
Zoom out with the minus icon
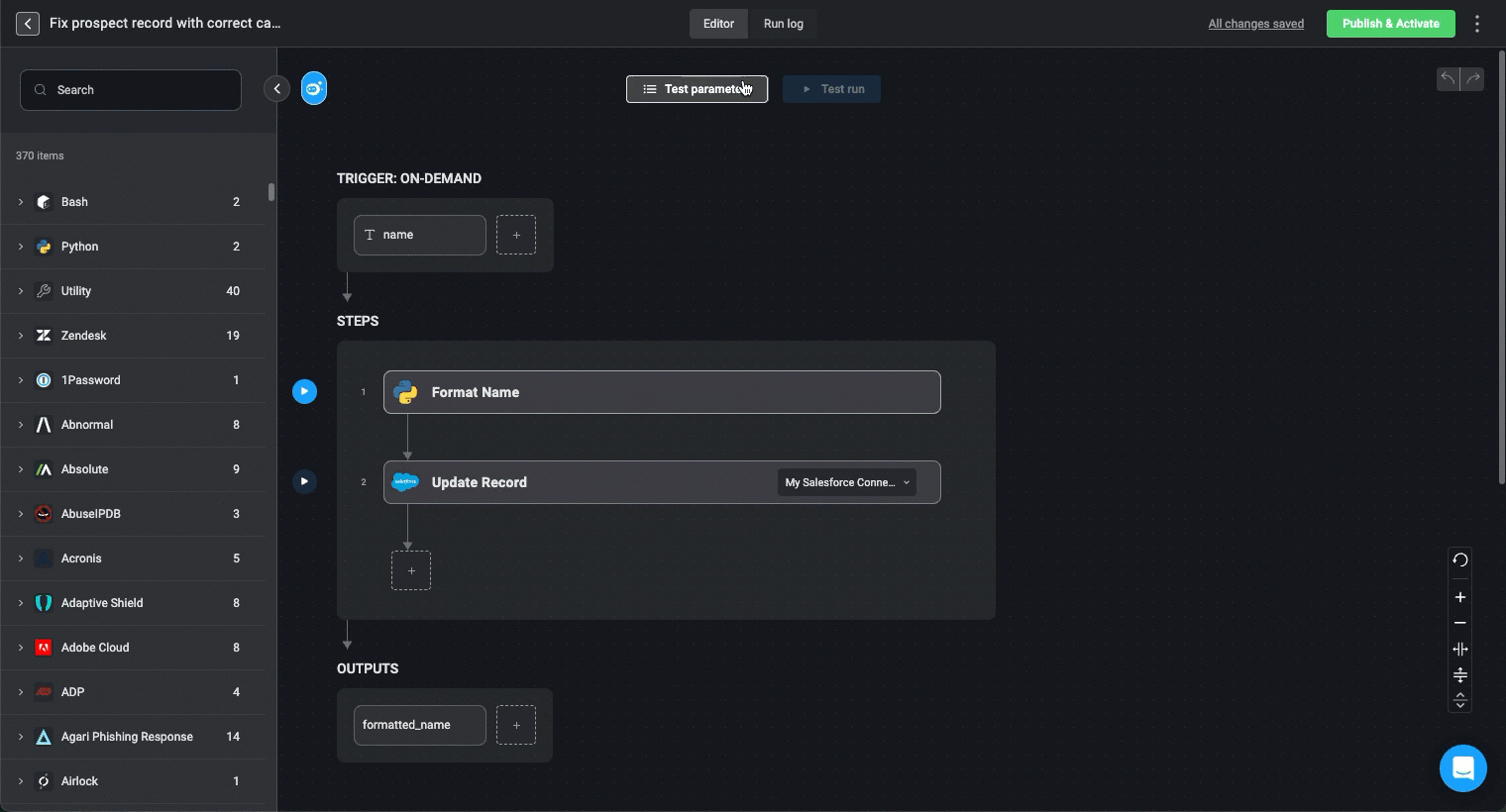pyautogui.click(x=1460, y=623)
